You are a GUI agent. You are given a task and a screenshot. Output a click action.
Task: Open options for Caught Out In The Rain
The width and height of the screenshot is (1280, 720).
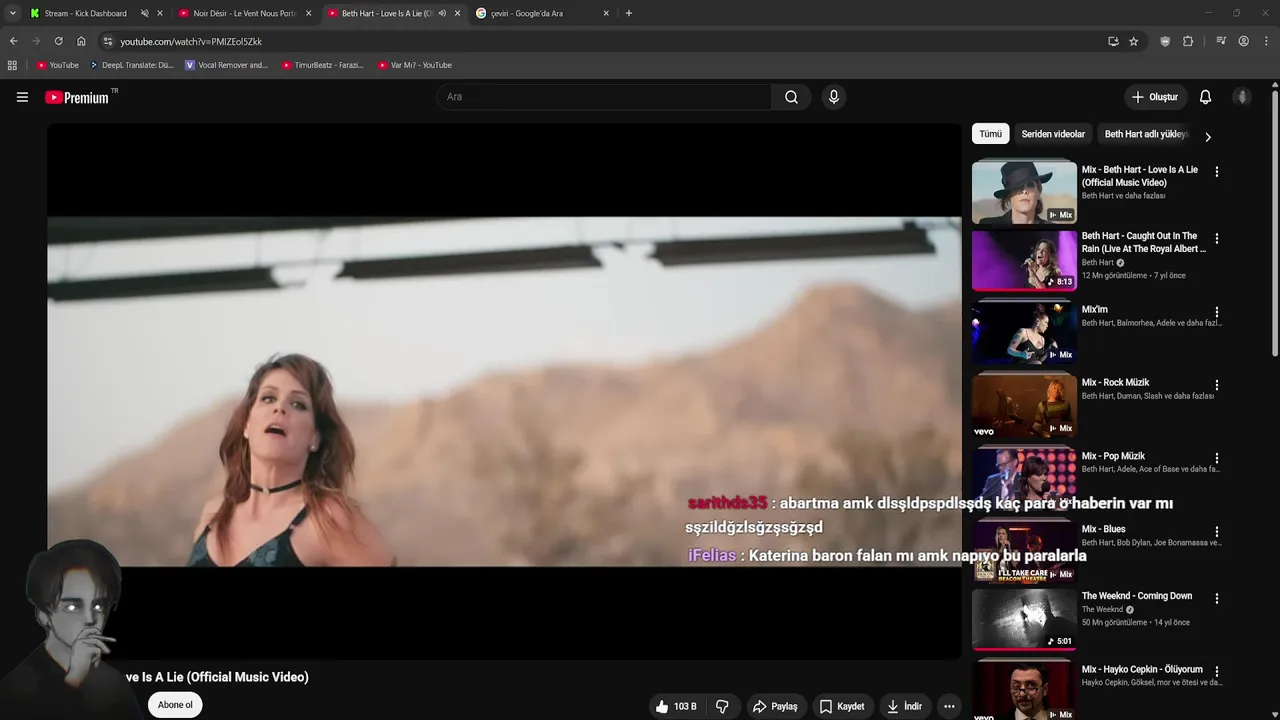pyautogui.click(x=1217, y=239)
